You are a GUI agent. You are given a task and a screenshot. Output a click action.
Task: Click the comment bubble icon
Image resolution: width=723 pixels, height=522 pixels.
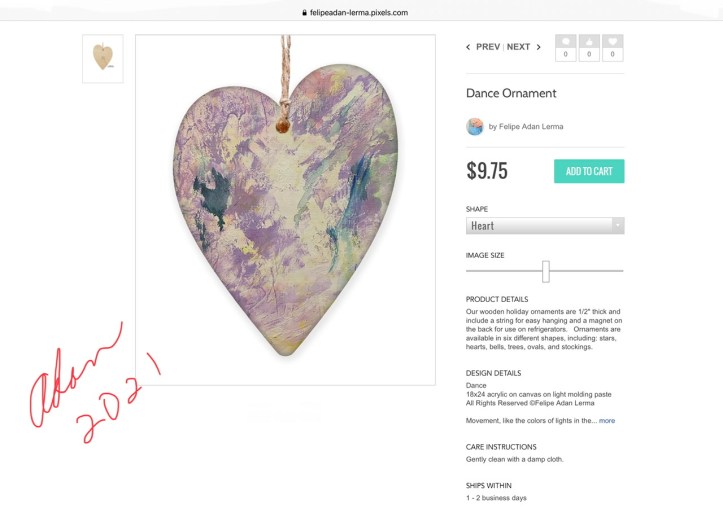coord(565,42)
